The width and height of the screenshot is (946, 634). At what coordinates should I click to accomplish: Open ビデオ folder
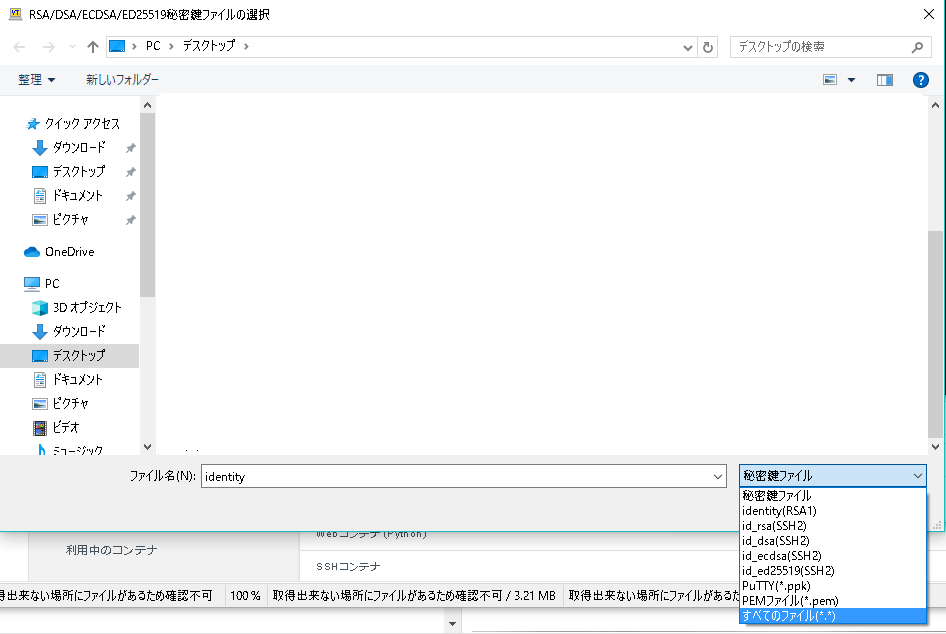[56, 428]
